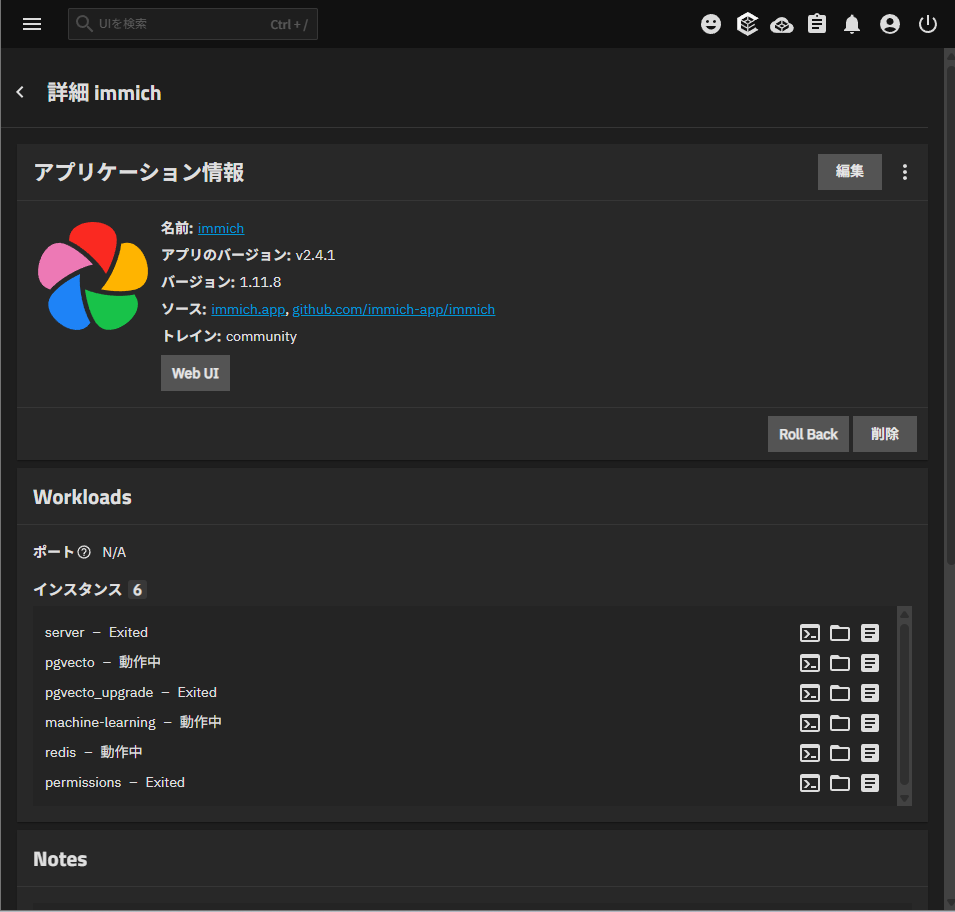The image size is (955, 912).
Task: Open the user account icon
Action: (x=889, y=24)
